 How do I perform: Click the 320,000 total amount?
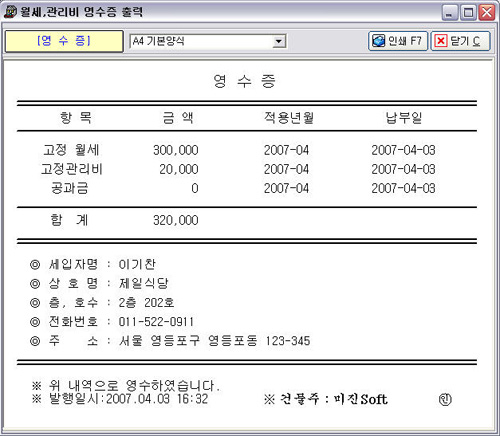(176, 220)
